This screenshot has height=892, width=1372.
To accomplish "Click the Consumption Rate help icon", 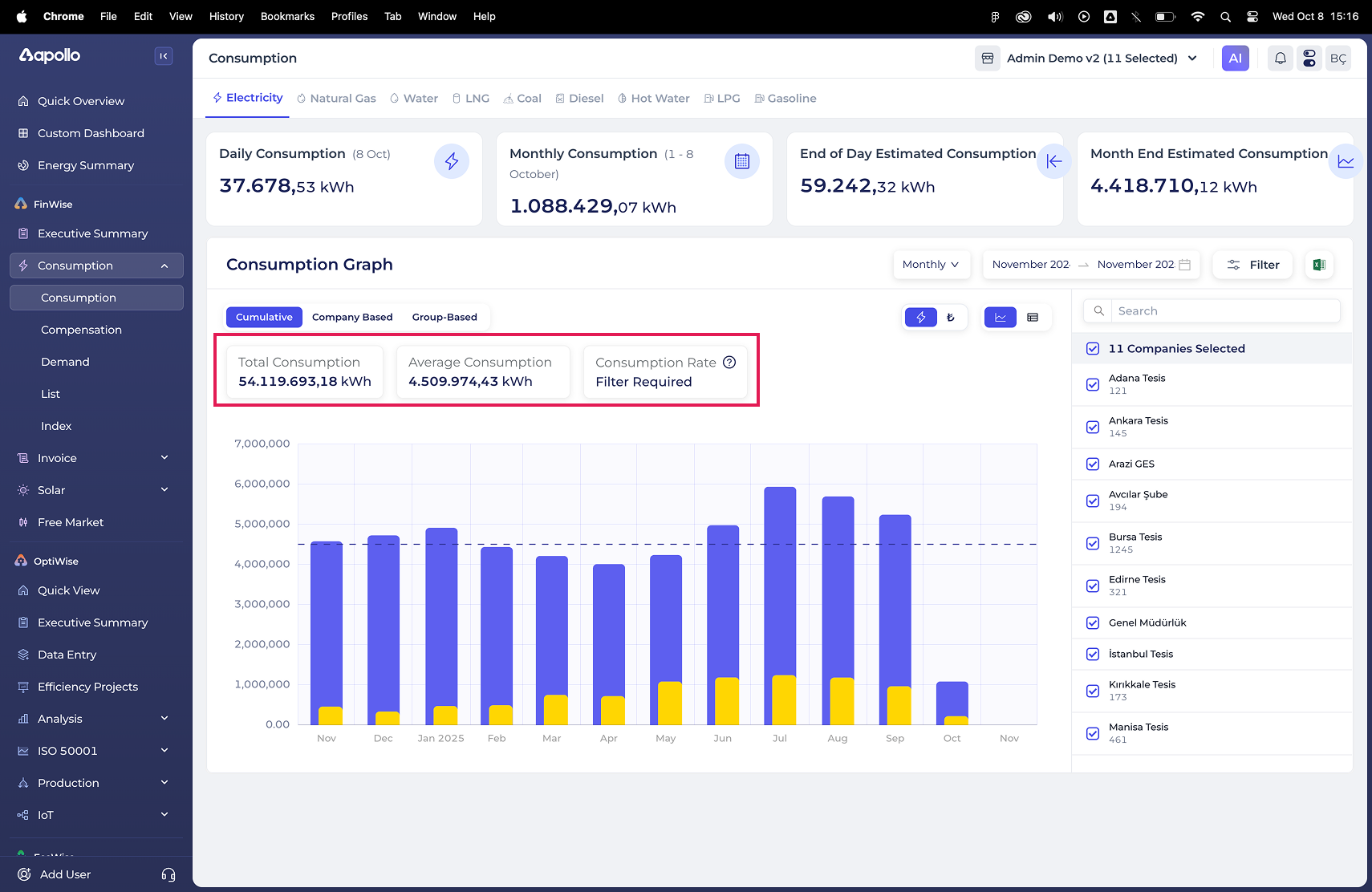I will click(x=729, y=363).
